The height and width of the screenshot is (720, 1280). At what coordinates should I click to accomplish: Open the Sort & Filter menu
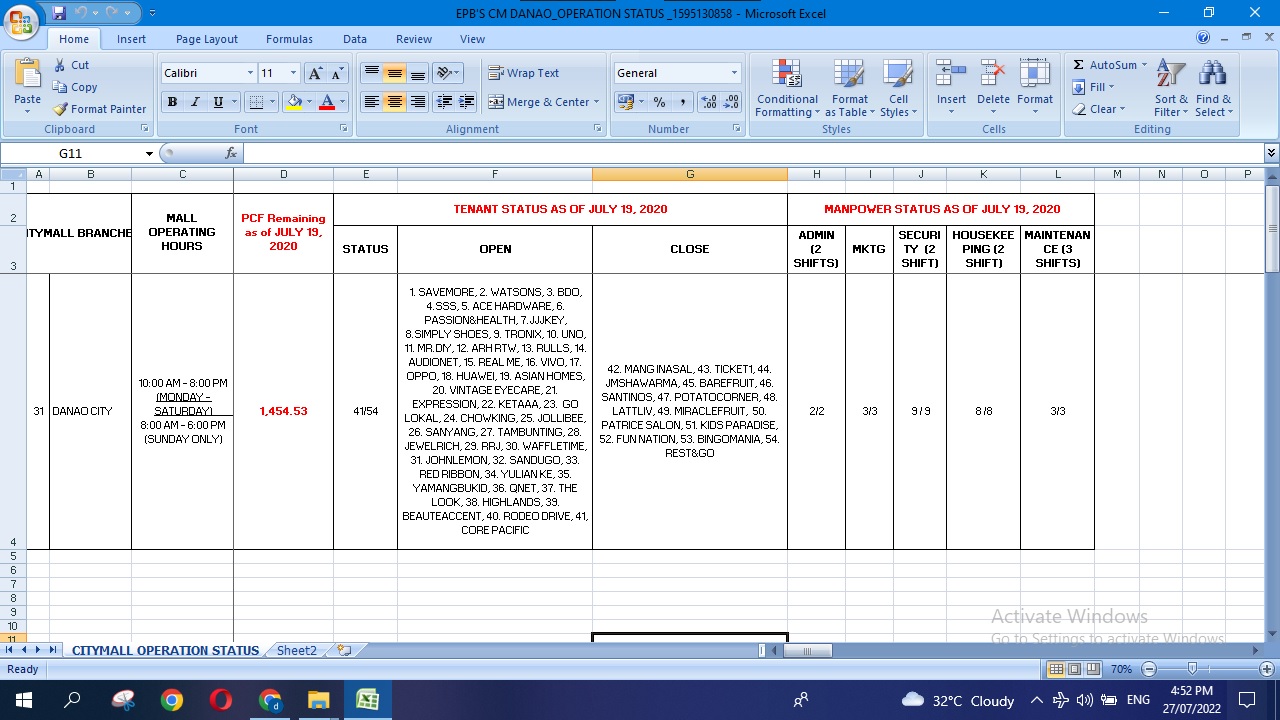coord(1171,88)
